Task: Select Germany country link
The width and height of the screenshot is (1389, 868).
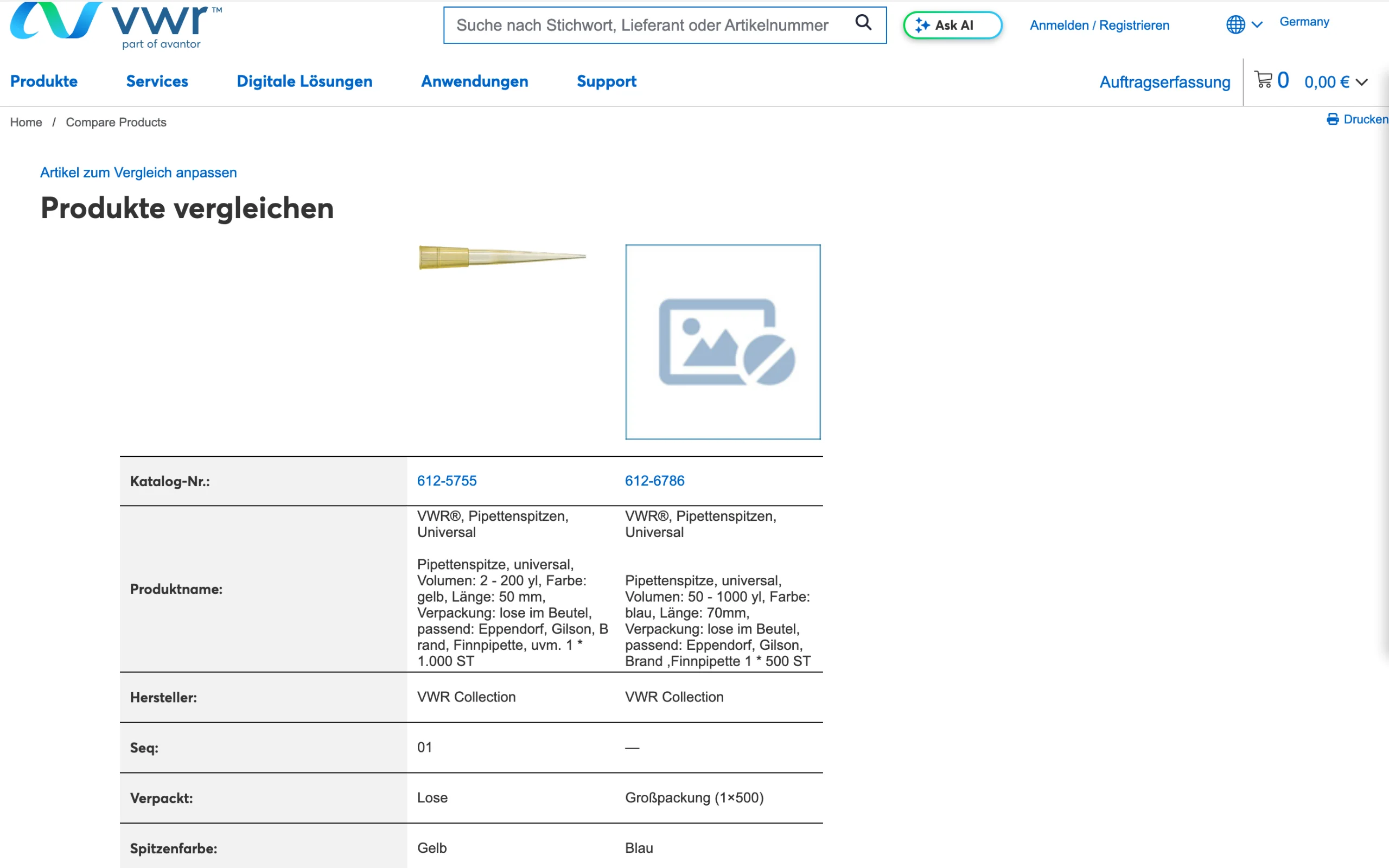Action: point(1304,22)
